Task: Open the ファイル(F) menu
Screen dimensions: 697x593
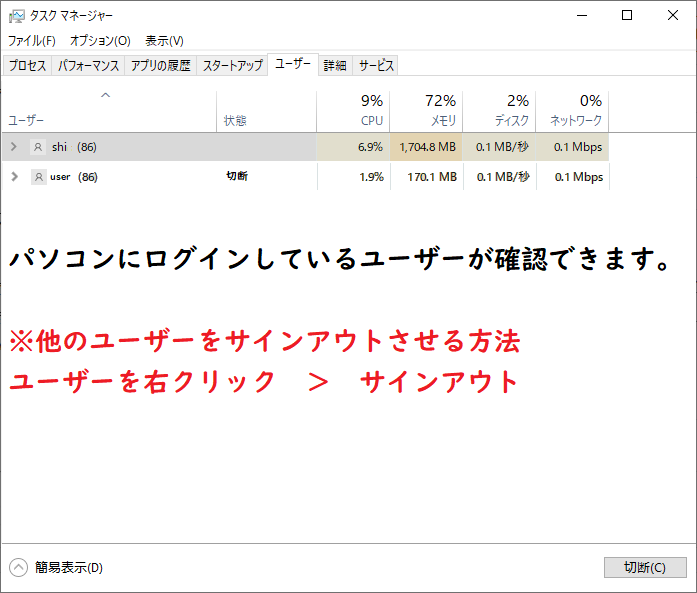Action: point(32,41)
